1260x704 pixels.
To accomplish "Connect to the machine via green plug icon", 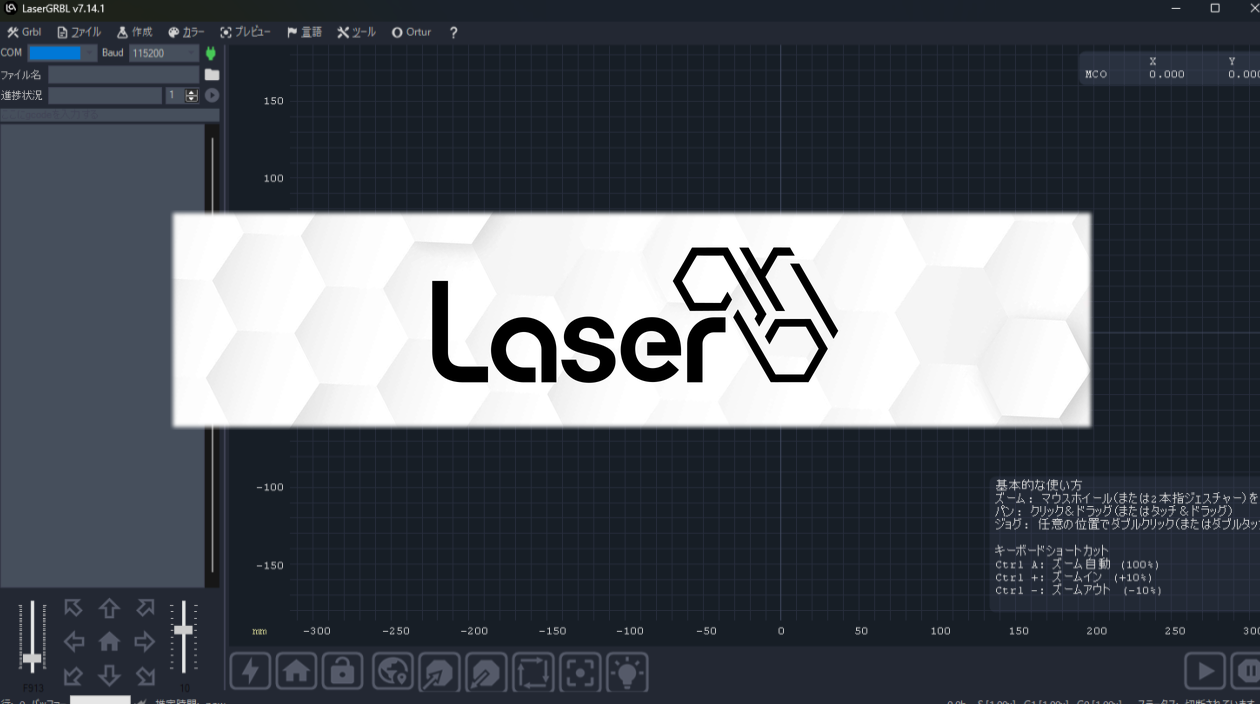I will click(x=211, y=53).
